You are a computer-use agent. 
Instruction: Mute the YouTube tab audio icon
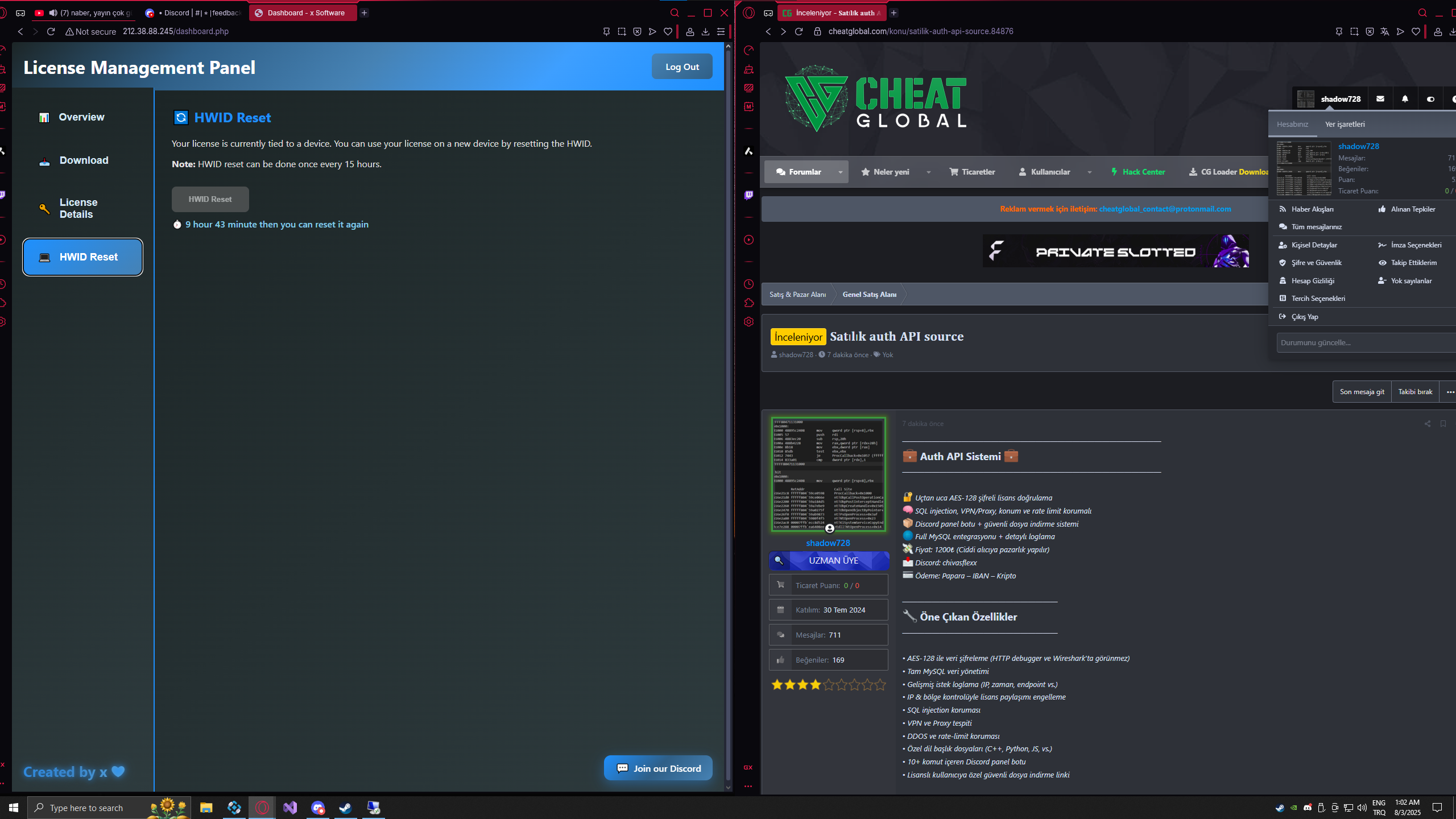pyautogui.click(x=53, y=13)
